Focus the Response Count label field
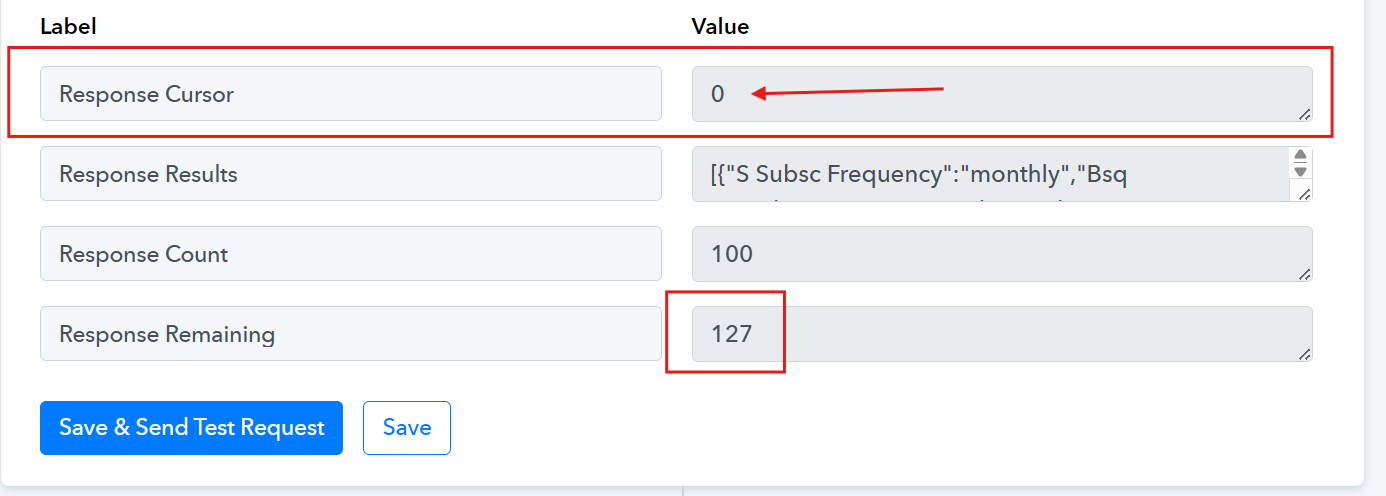 click(351, 254)
